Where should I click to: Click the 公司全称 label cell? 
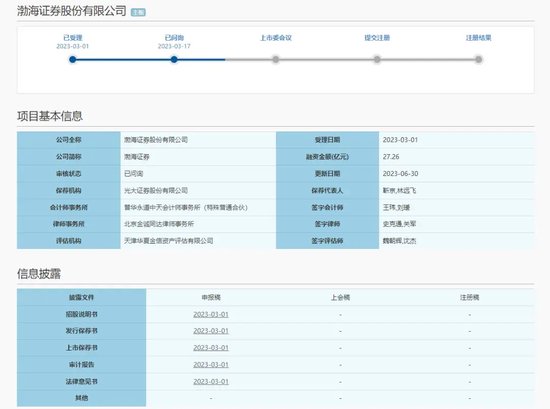tap(69, 140)
